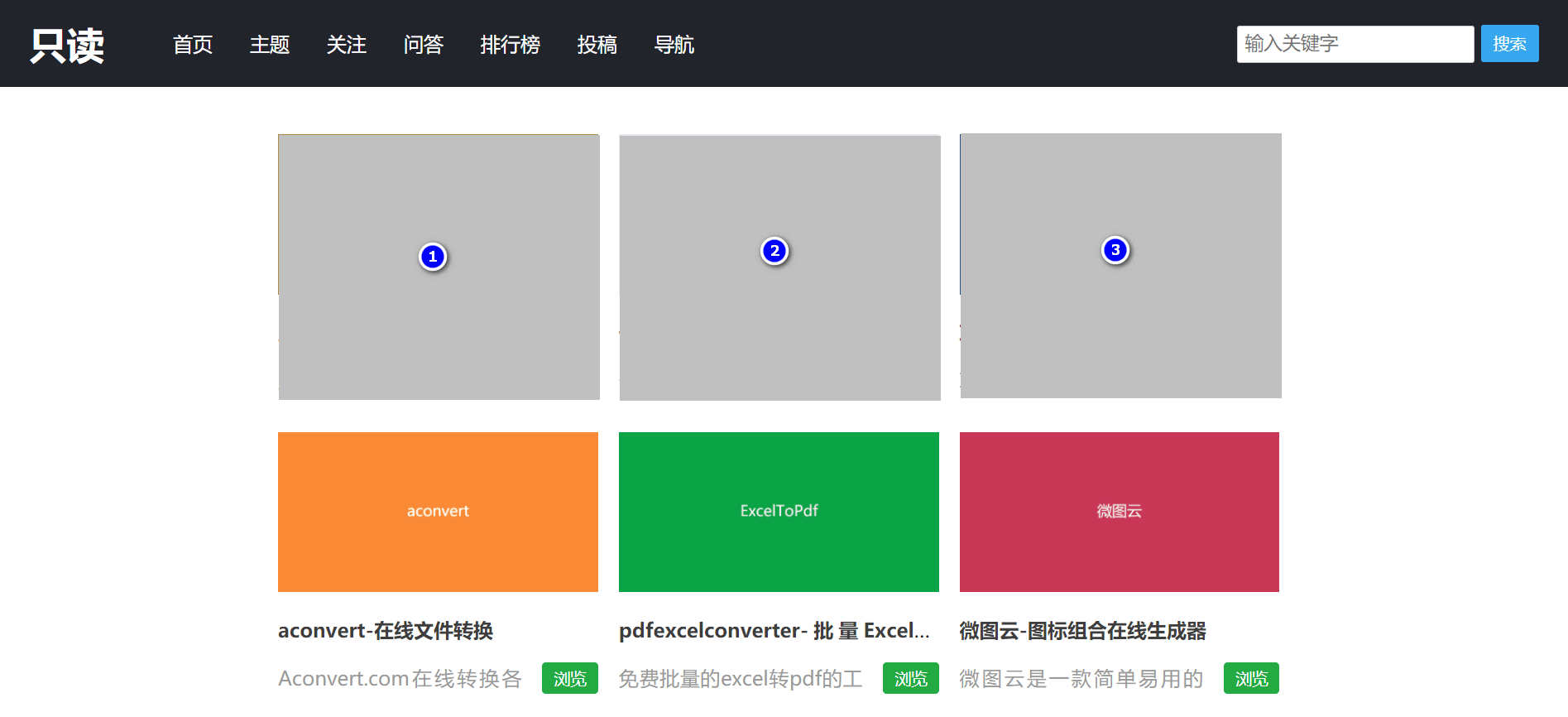This screenshot has width=1568, height=717.
Task: Open the red 微图云 thumbnail
Action: click(1120, 512)
